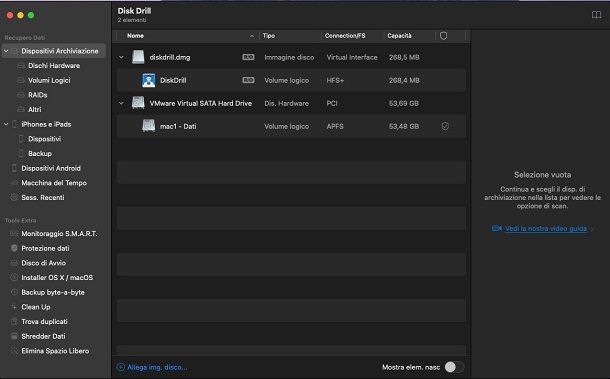The height and width of the screenshot is (379, 610).
Task: Click the Dispositivi Android phone icon
Action: (x=14, y=168)
